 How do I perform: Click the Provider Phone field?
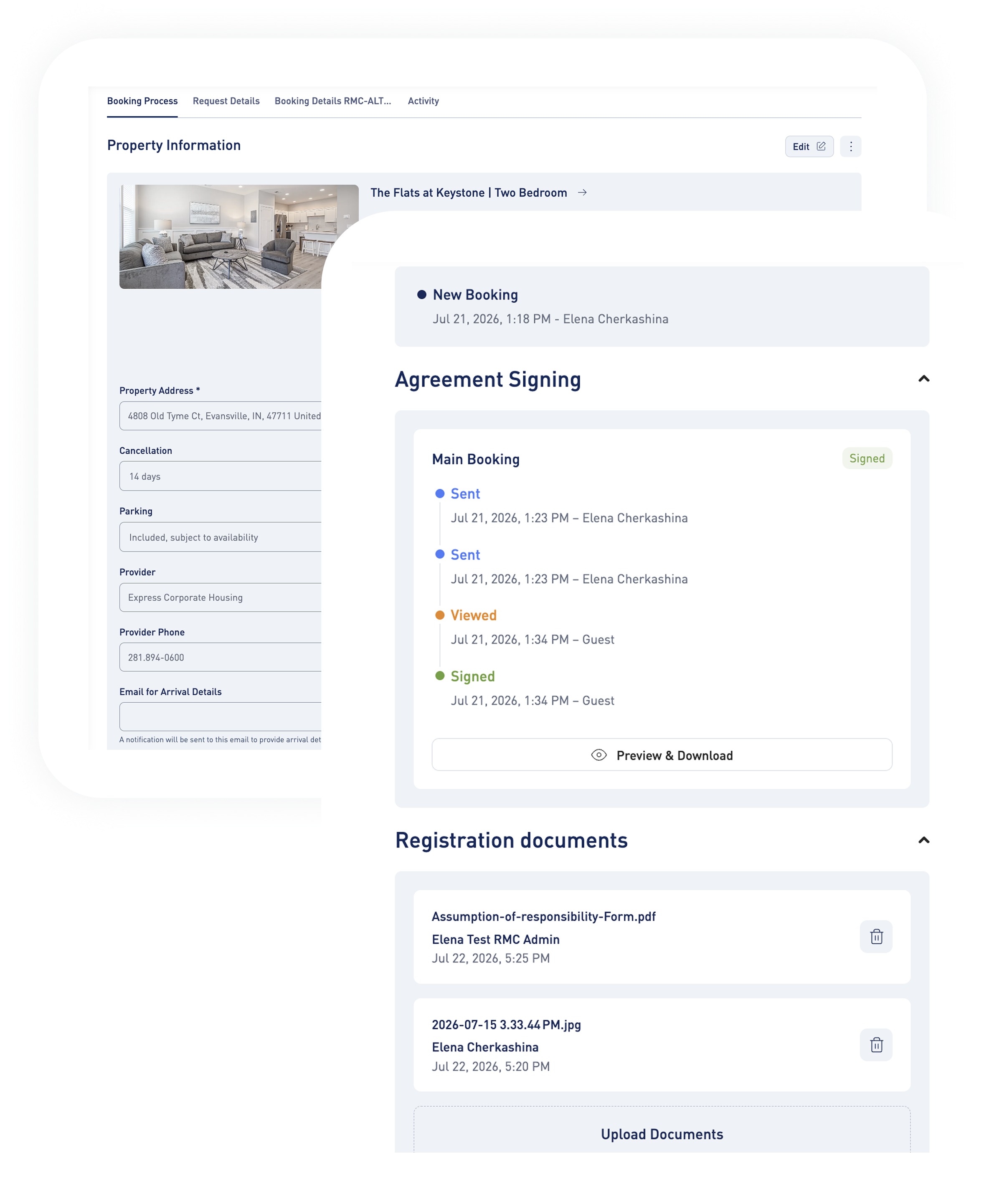coord(221,657)
